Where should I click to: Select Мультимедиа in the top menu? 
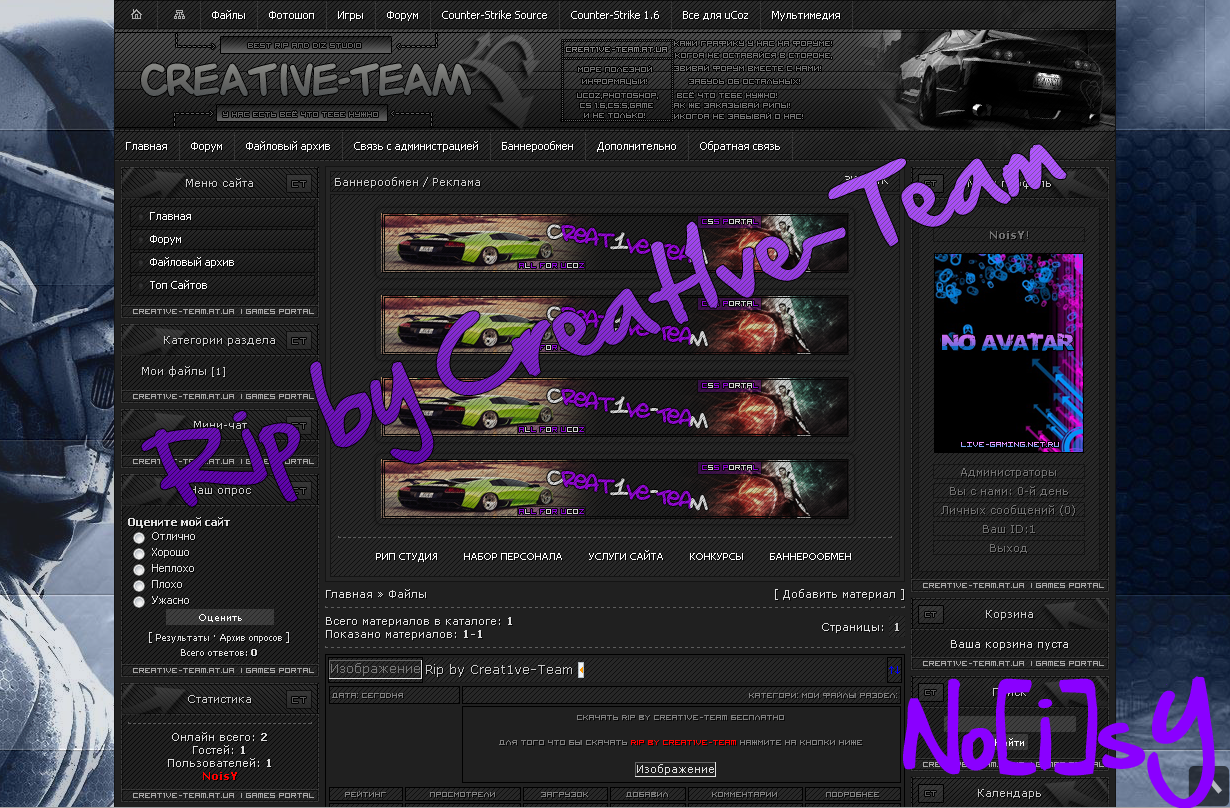point(806,16)
